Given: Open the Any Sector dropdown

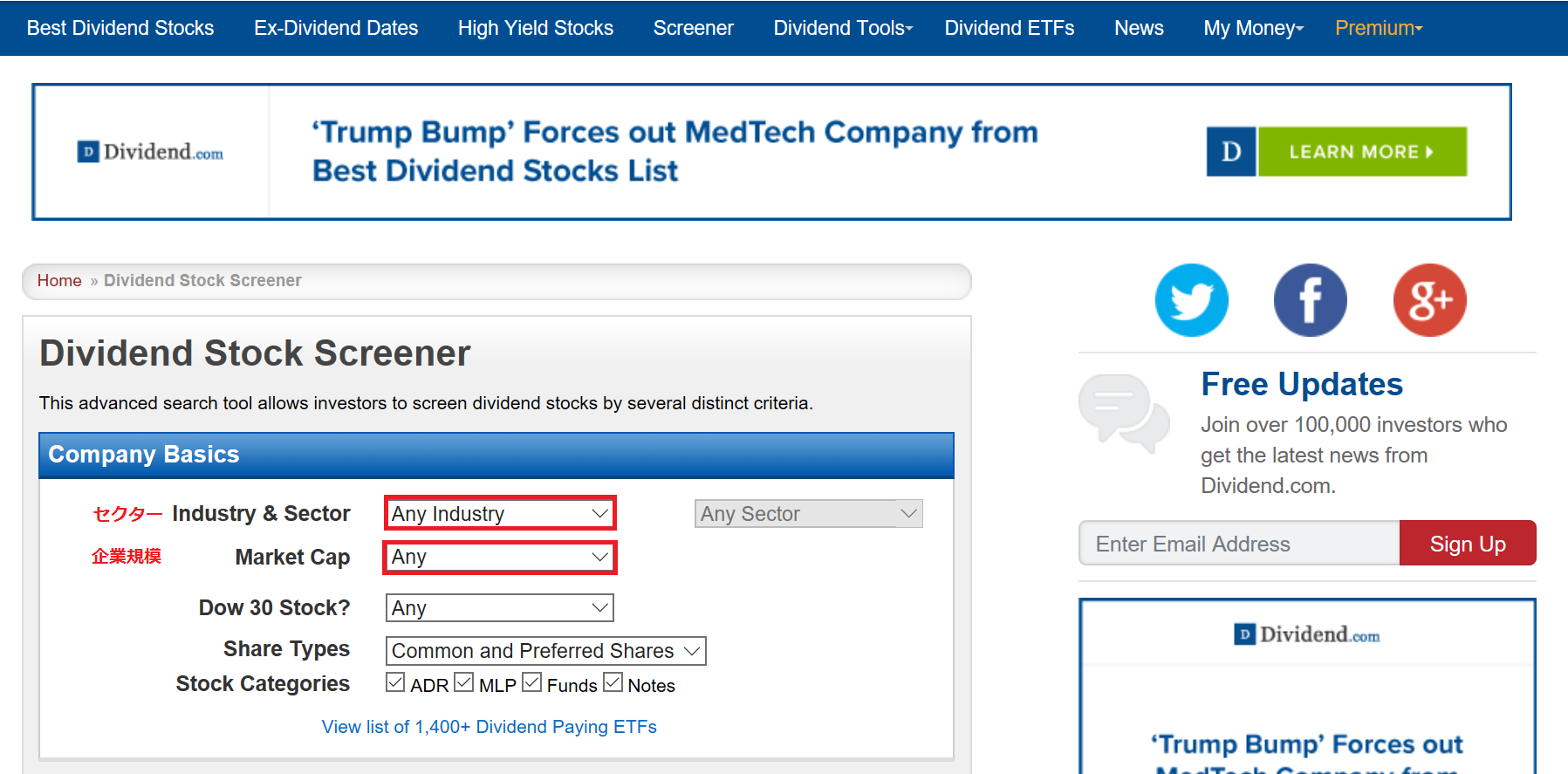Looking at the screenshot, I should point(808,514).
